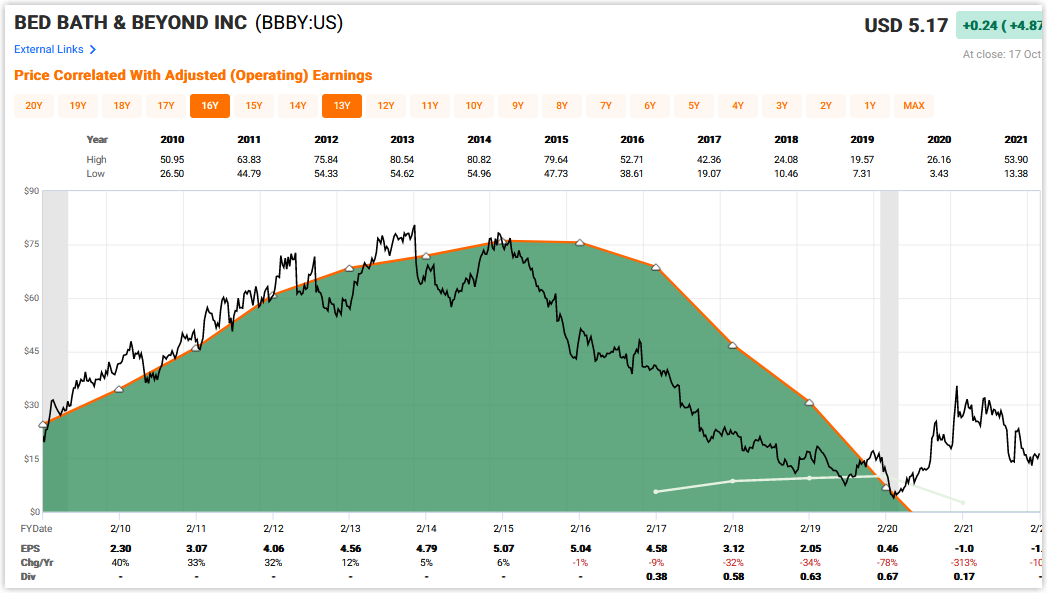Click the 2014 High value 80.82
This screenshot has width=1048, height=594.
[479, 160]
